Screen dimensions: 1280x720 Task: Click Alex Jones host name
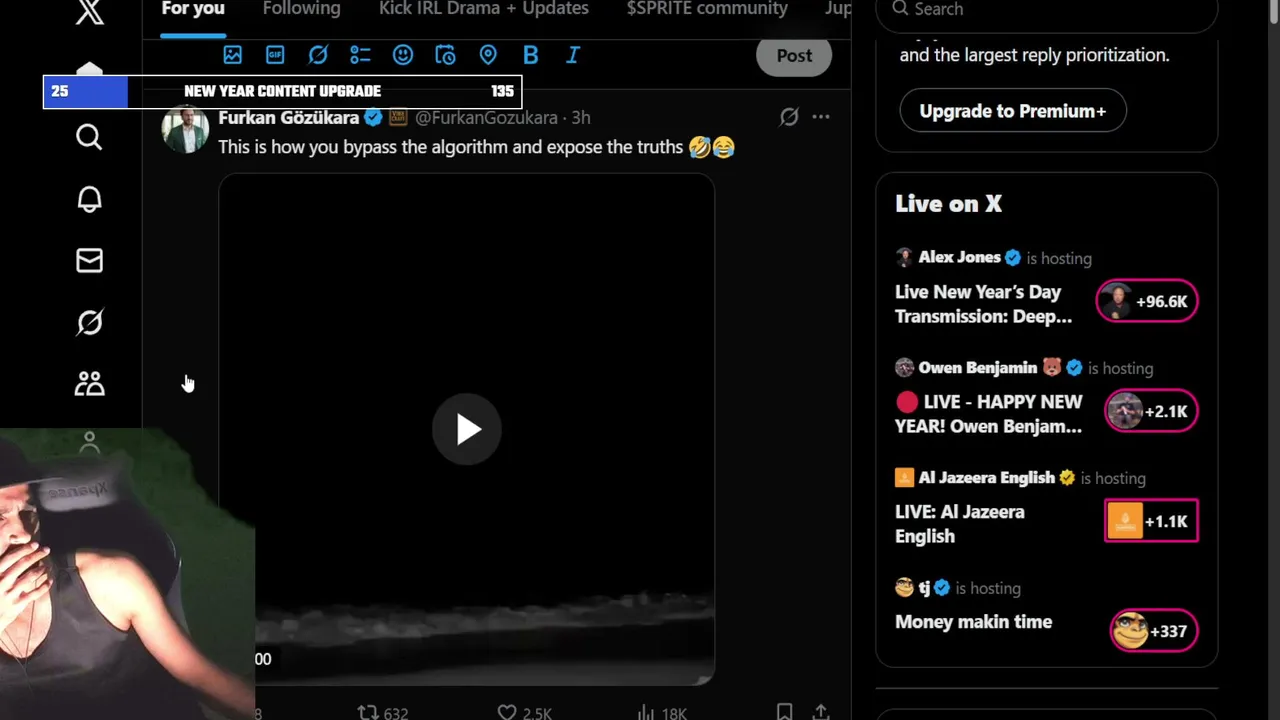coord(959,257)
